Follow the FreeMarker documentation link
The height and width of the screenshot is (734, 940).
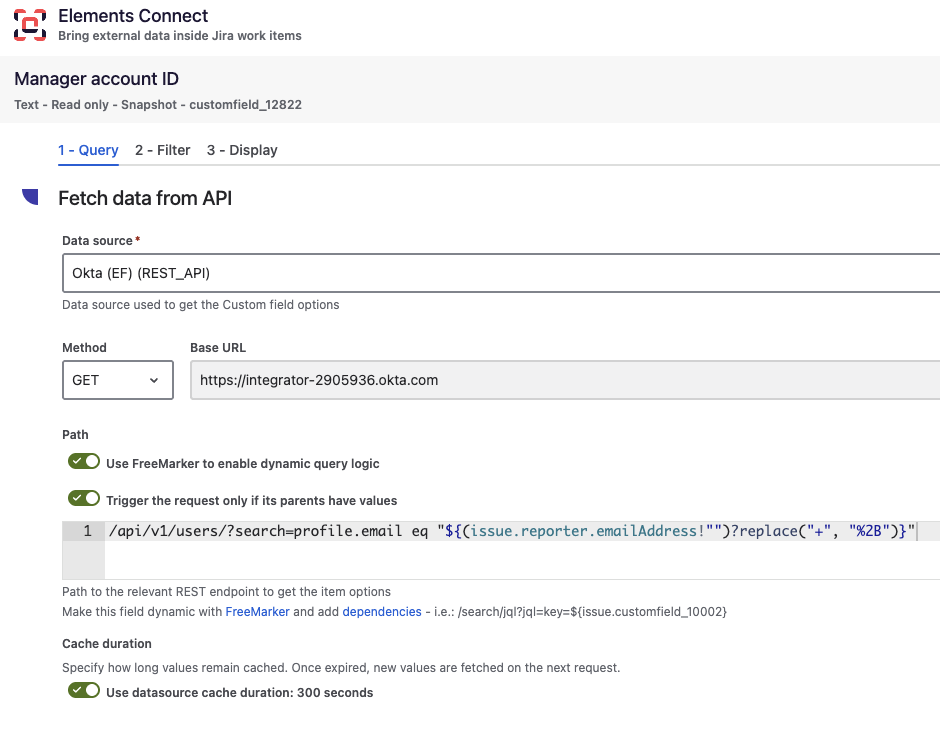257,612
